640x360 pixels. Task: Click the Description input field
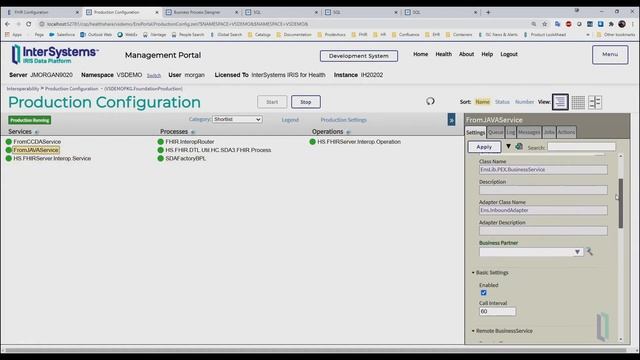pos(543,190)
